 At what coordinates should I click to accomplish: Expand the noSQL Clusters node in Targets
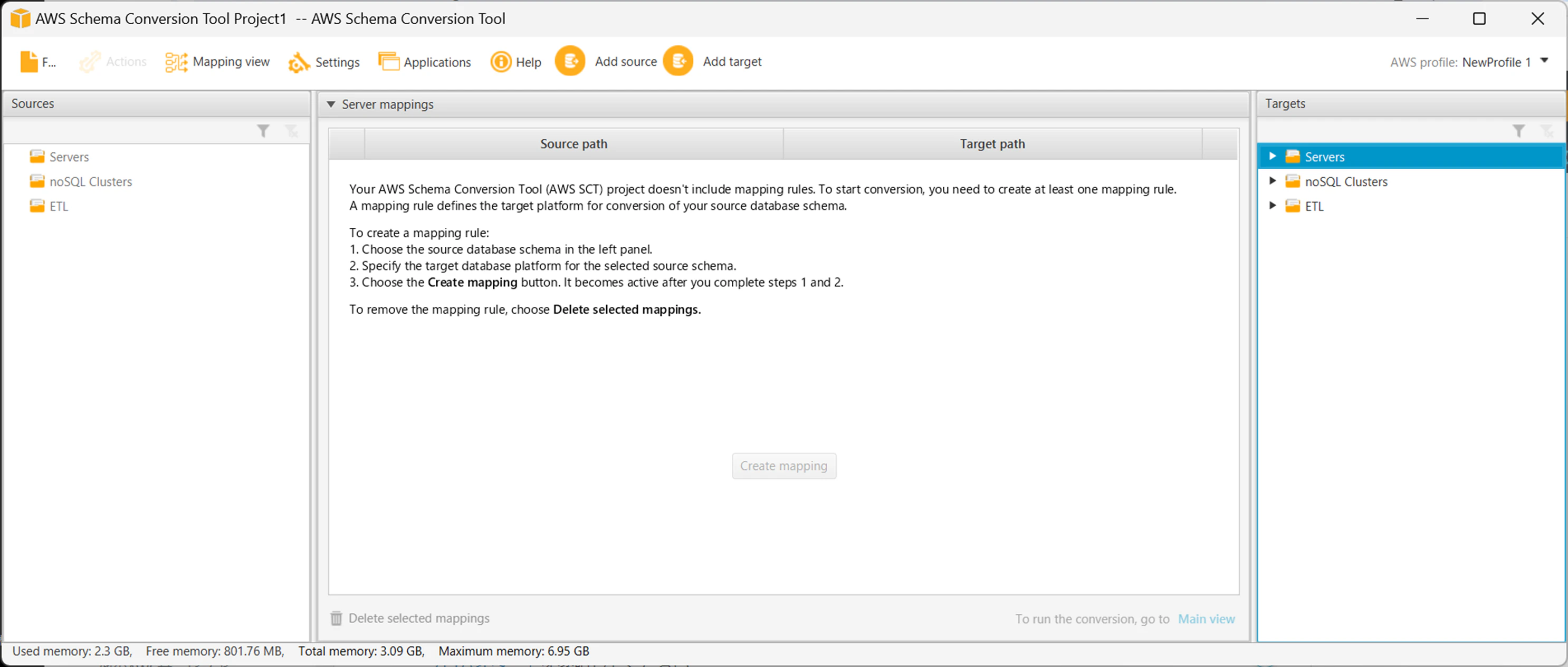pyautogui.click(x=1272, y=181)
